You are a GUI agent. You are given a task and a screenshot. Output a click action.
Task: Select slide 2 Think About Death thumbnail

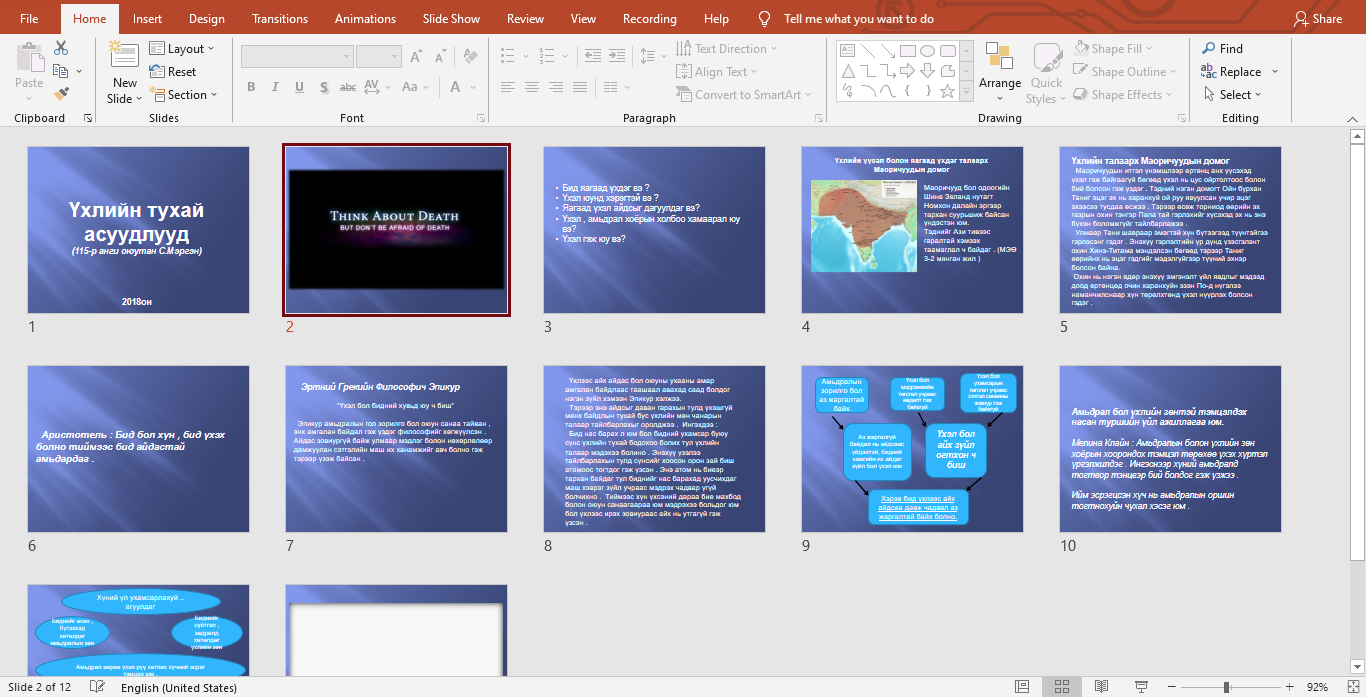coord(396,230)
